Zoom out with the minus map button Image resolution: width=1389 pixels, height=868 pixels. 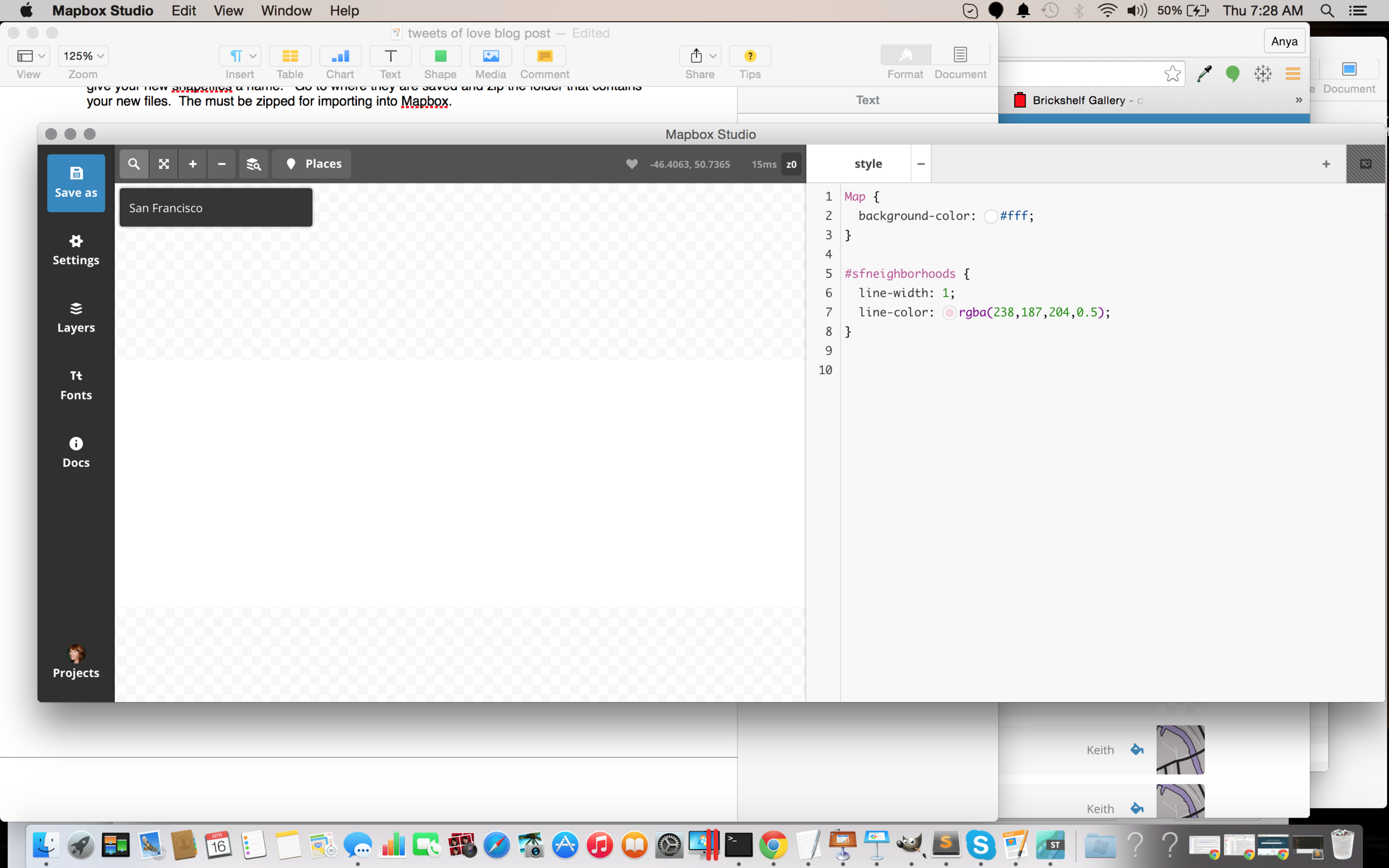pyautogui.click(x=222, y=164)
